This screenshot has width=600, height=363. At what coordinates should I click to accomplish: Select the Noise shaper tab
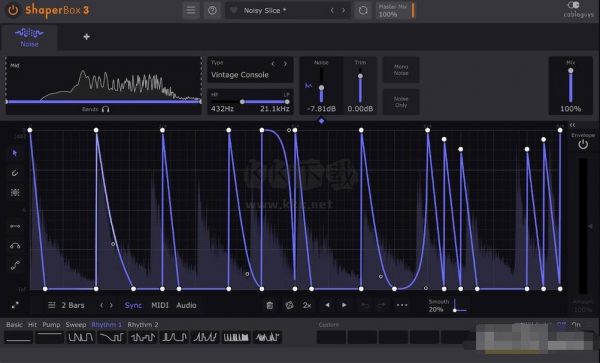coord(29,37)
